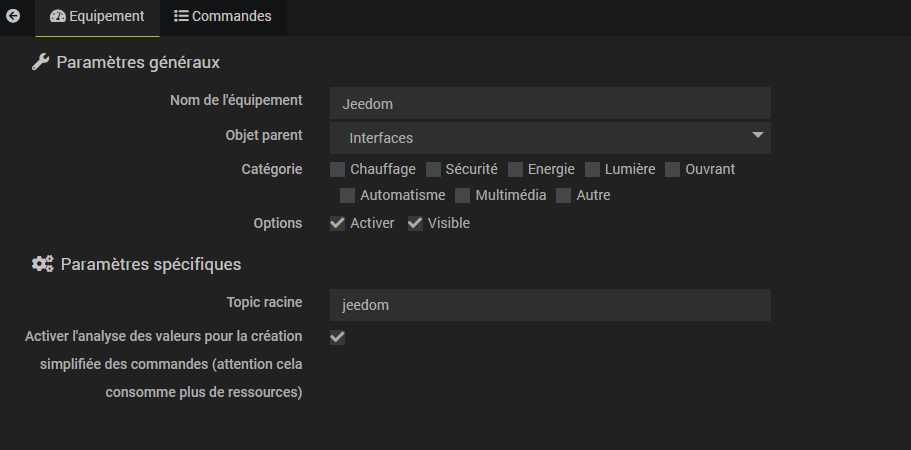The width and height of the screenshot is (911, 450).
Task: Click the back arrow icon
Action: point(13,16)
